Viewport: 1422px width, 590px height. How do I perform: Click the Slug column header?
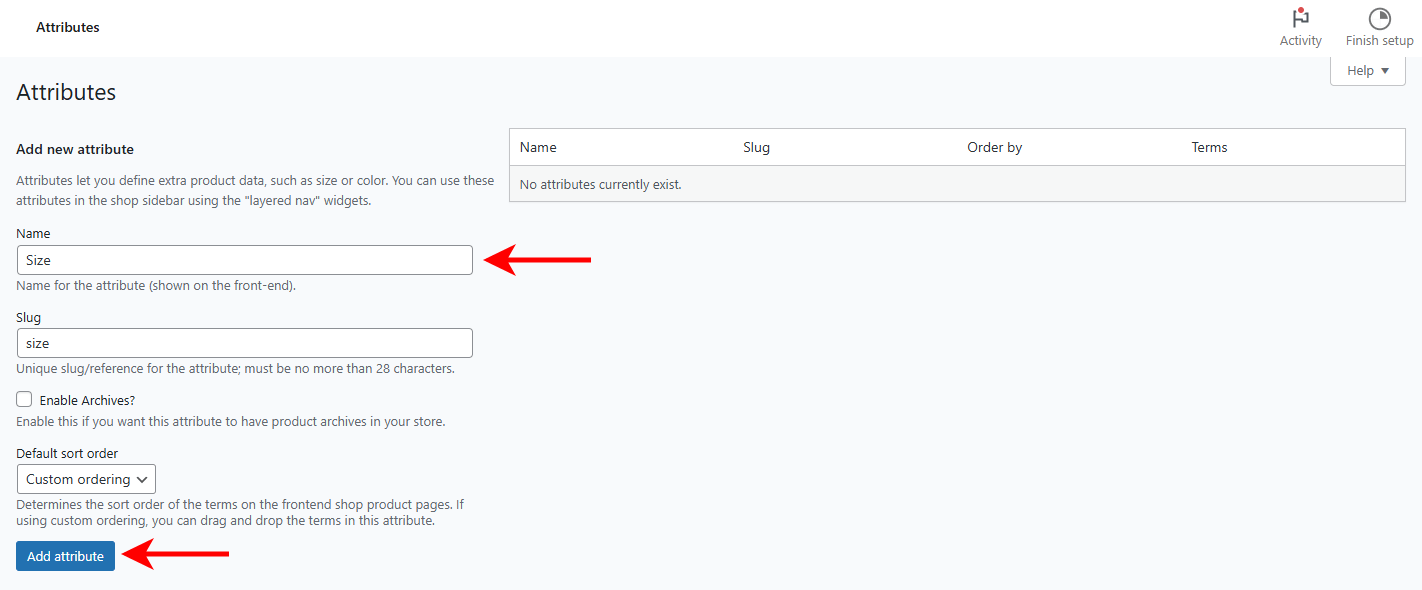tap(757, 147)
